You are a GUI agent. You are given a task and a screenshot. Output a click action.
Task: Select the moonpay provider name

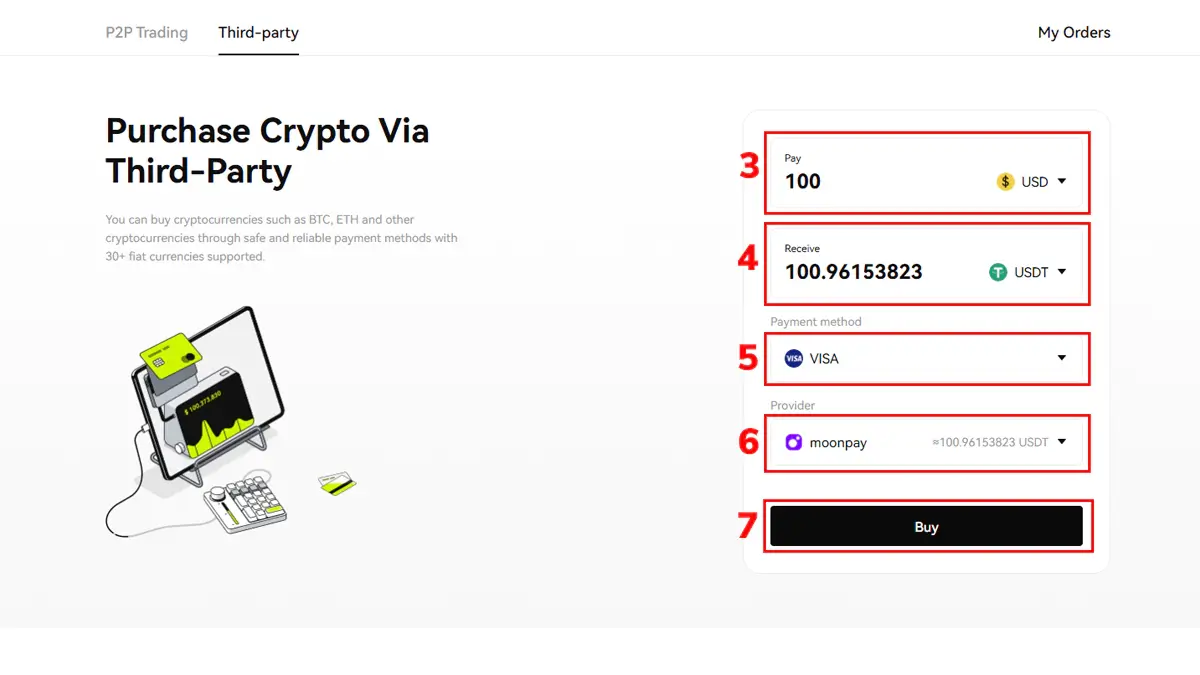[838, 443]
